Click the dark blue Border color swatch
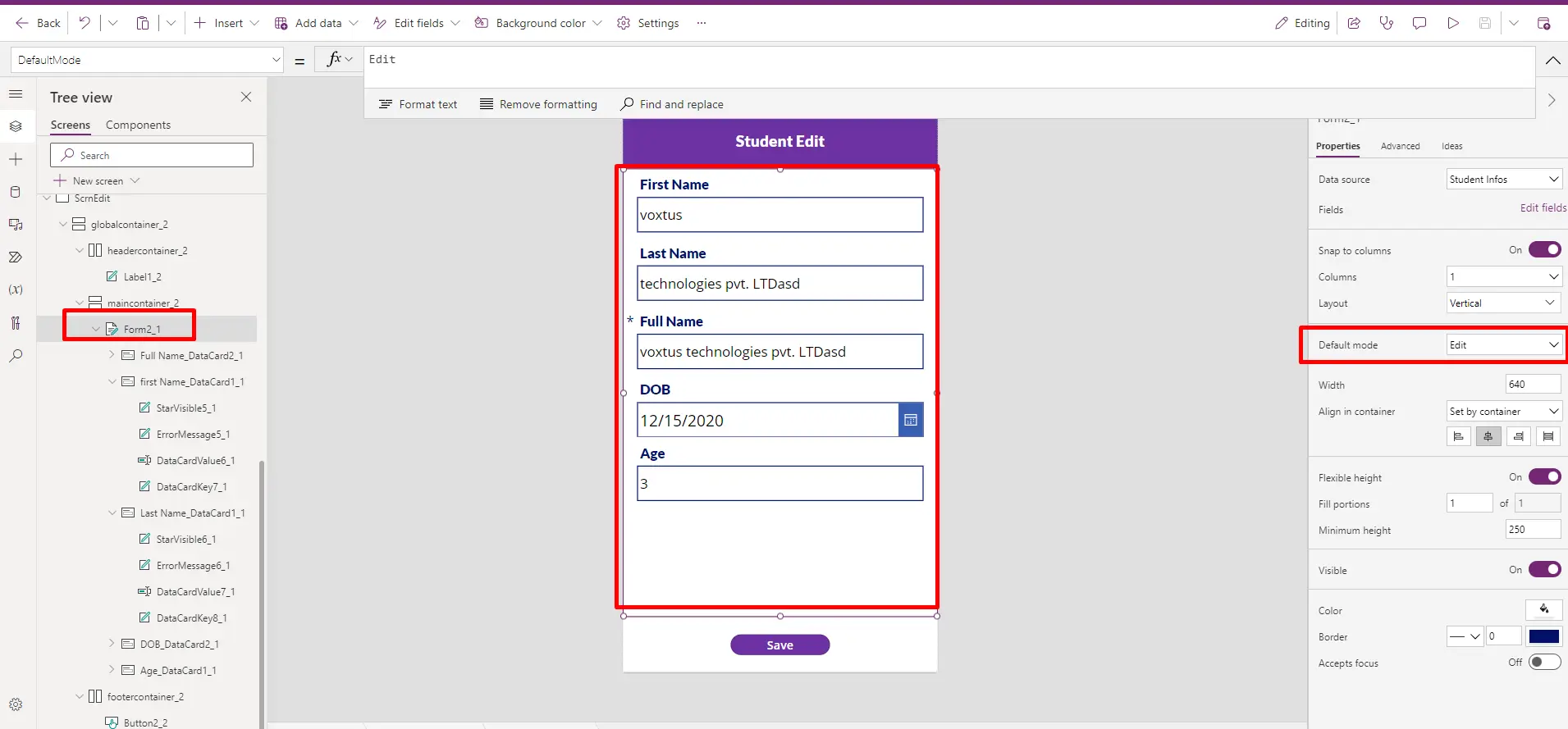 coord(1543,636)
